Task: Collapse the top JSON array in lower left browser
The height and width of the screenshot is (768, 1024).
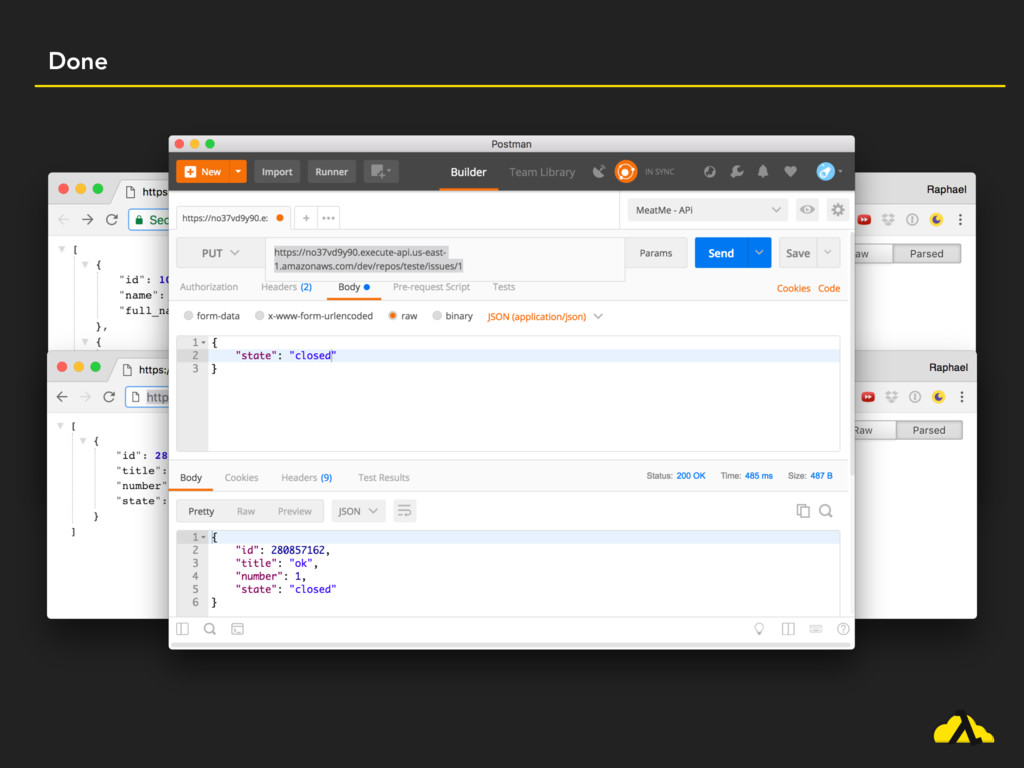Action: tap(61, 426)
